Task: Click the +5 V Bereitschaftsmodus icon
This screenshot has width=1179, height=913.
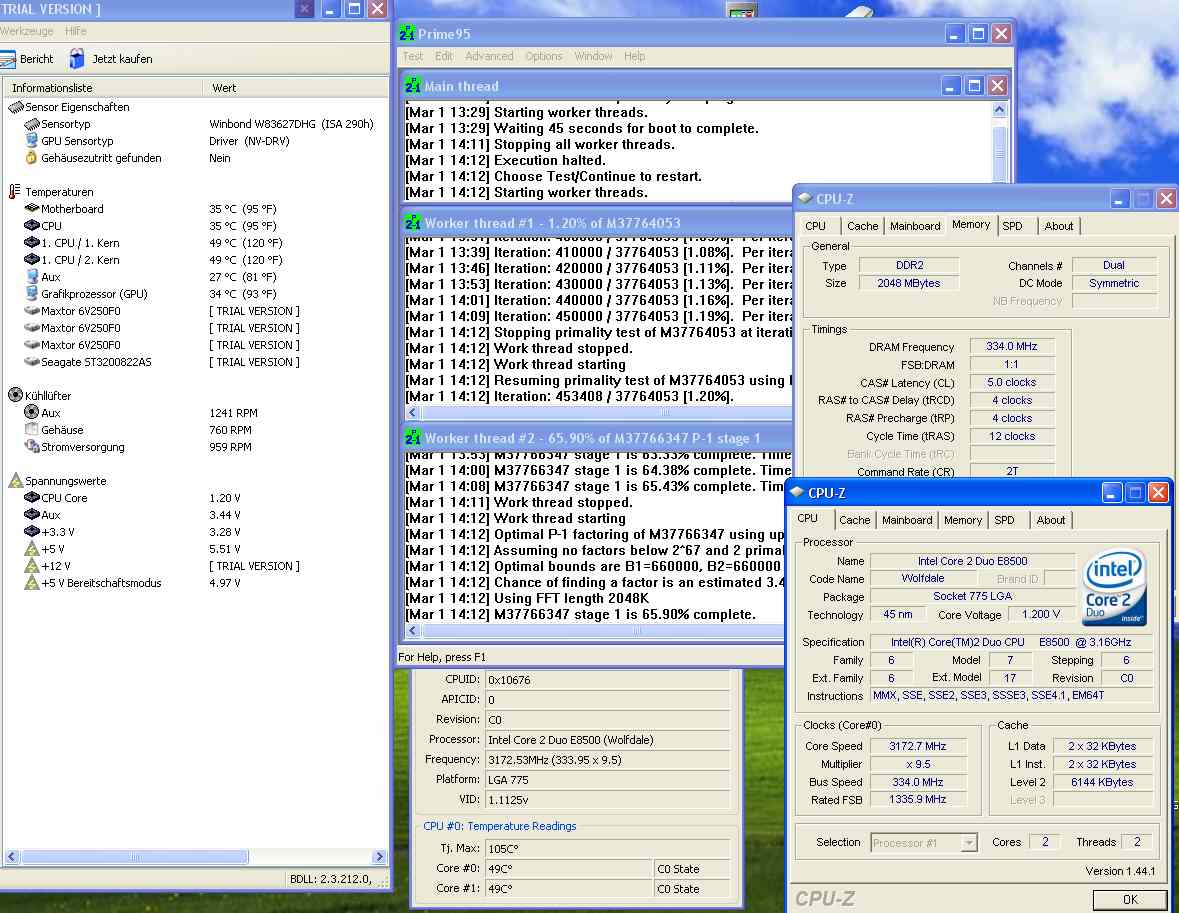Action: [32, 583]
